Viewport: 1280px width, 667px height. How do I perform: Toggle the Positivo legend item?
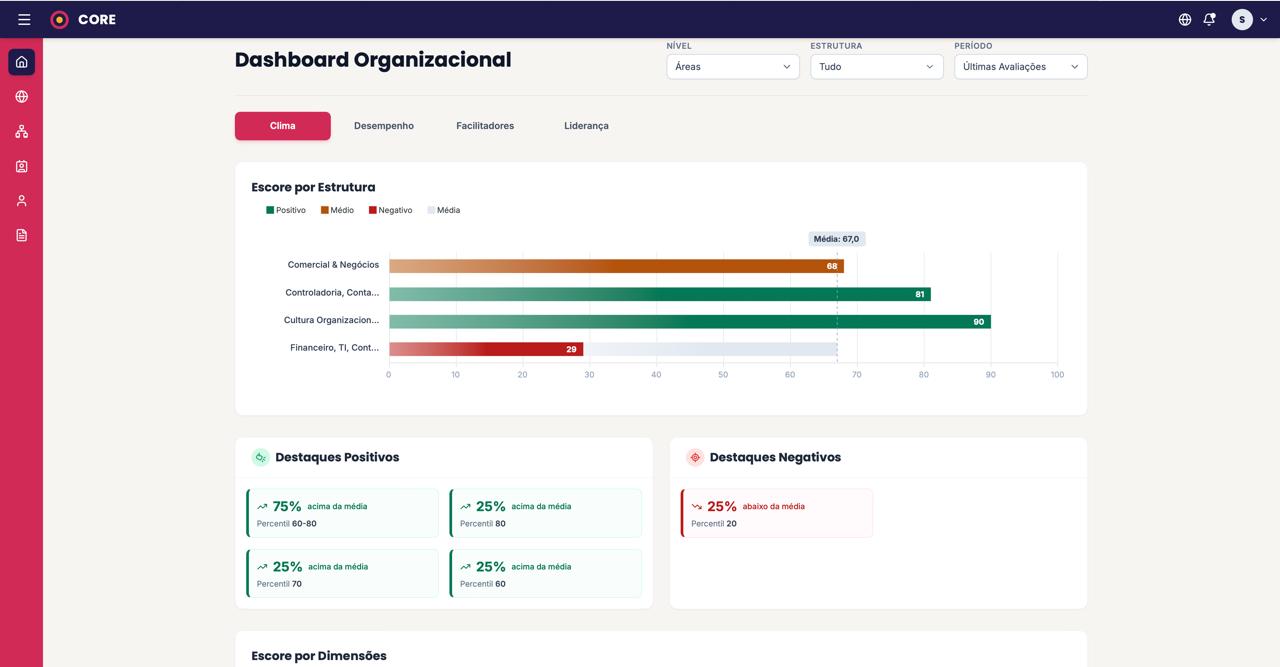286,210
